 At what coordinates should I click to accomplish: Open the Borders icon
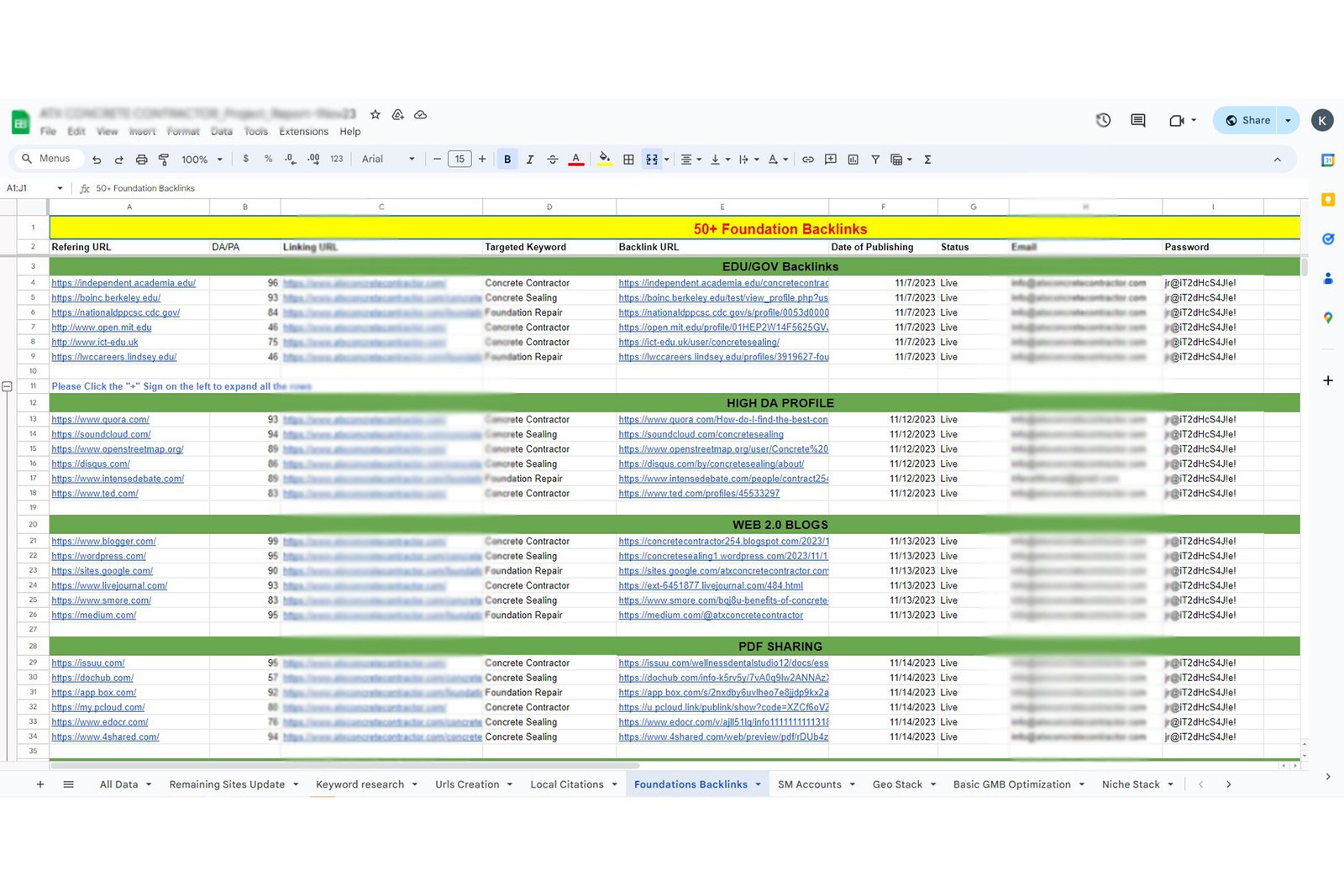[628, 160]
